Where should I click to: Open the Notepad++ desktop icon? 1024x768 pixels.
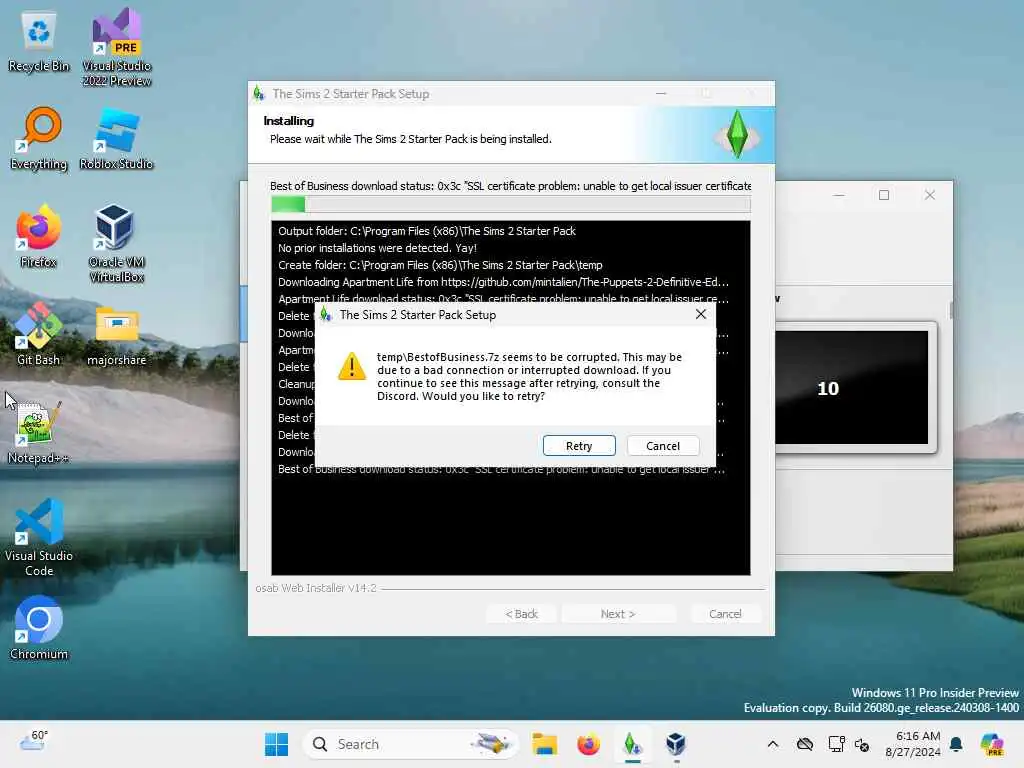pyautogui.click(x=39, y=432)
